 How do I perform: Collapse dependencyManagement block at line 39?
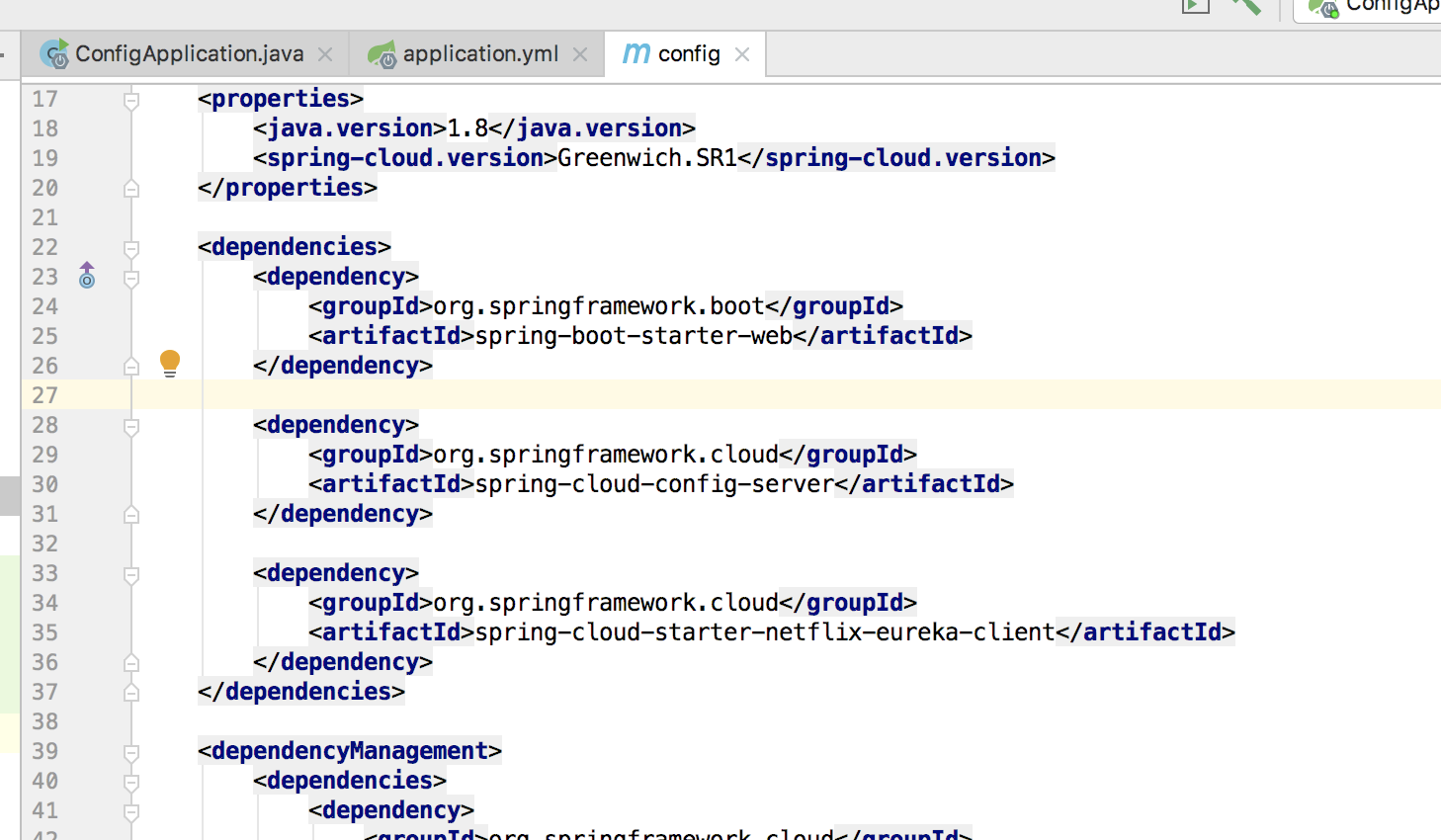[x=131, y=752]
